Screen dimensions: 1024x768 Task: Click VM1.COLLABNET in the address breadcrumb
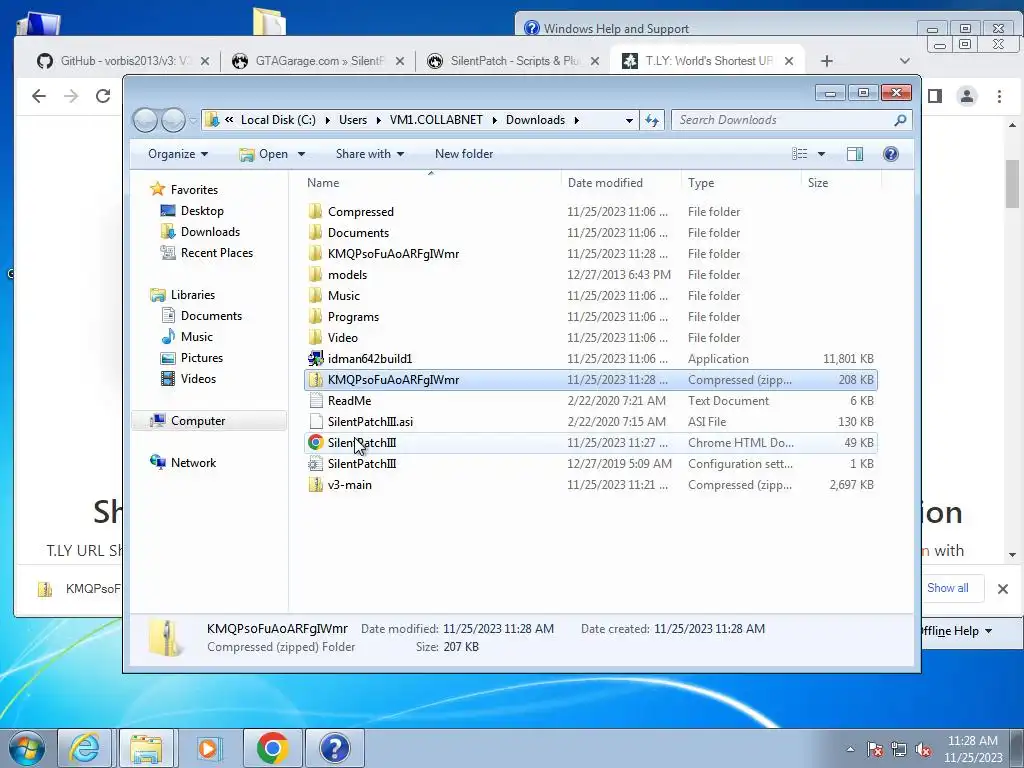[436, 120]
